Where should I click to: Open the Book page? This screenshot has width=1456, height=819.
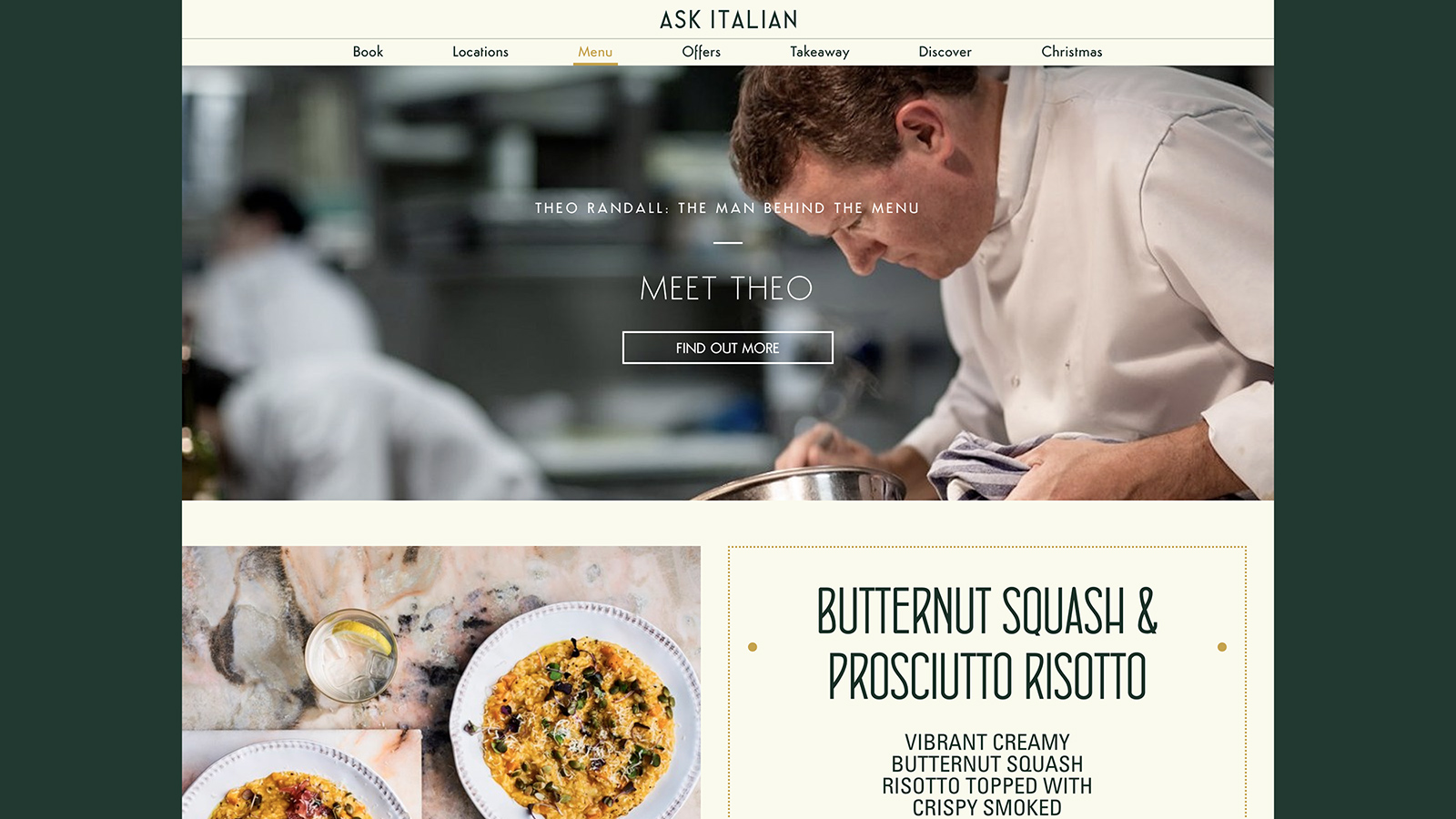click(x=368, y=52)
